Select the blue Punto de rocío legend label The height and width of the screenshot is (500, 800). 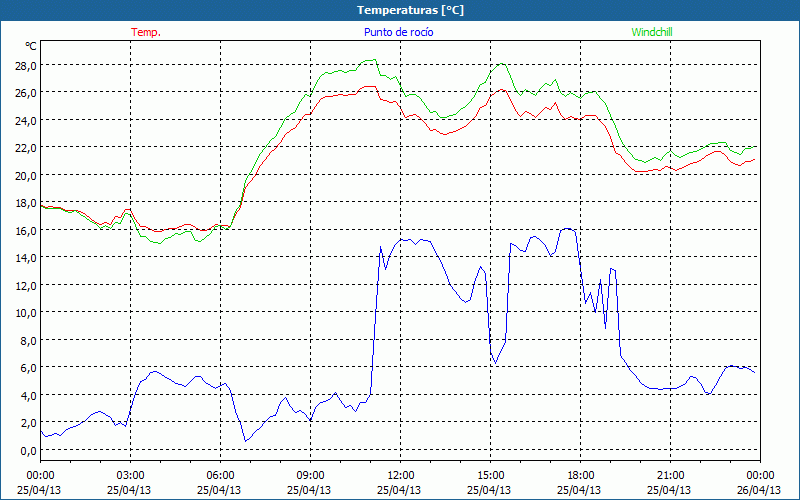click(x=398, y=32)
